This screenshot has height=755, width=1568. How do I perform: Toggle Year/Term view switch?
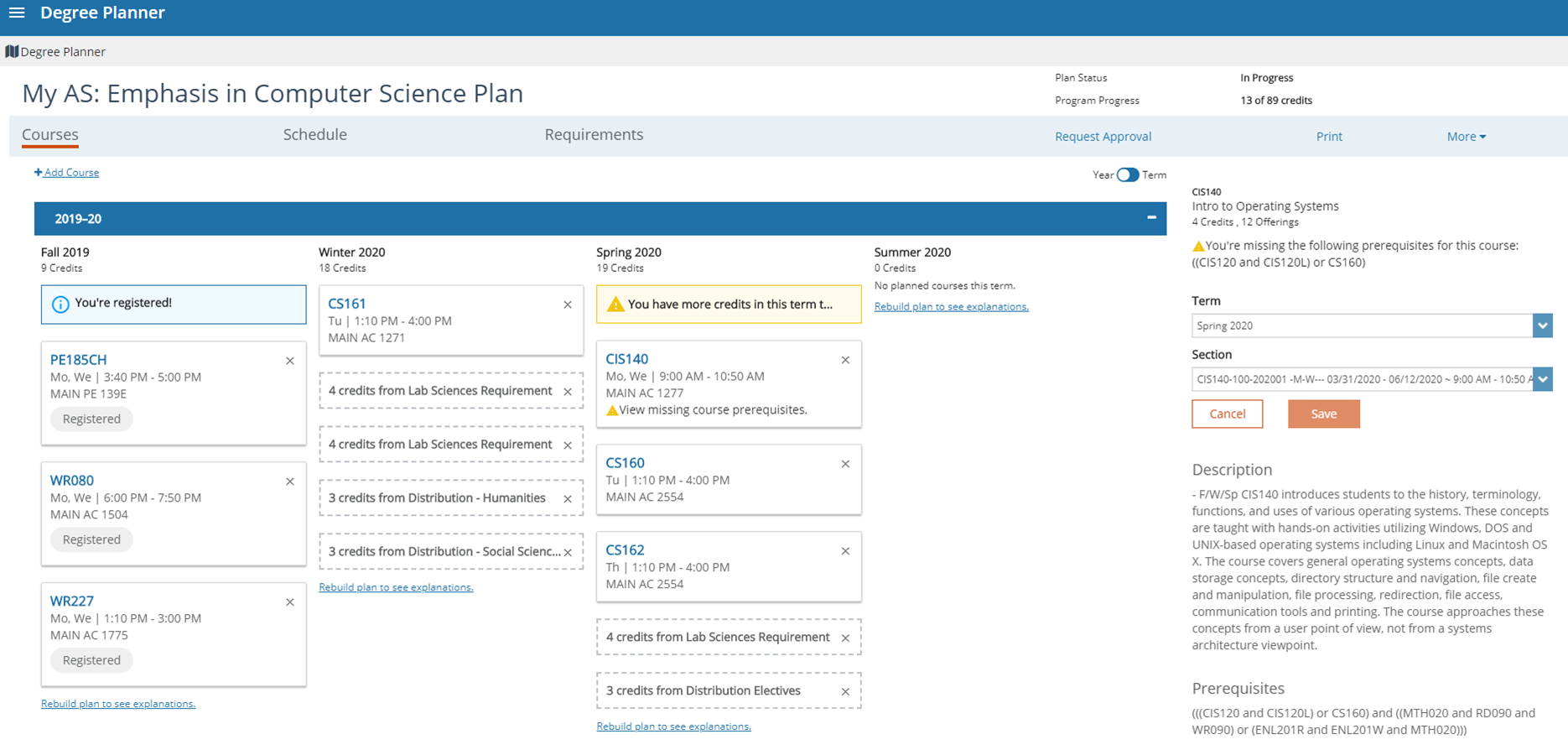(1128, 174)
